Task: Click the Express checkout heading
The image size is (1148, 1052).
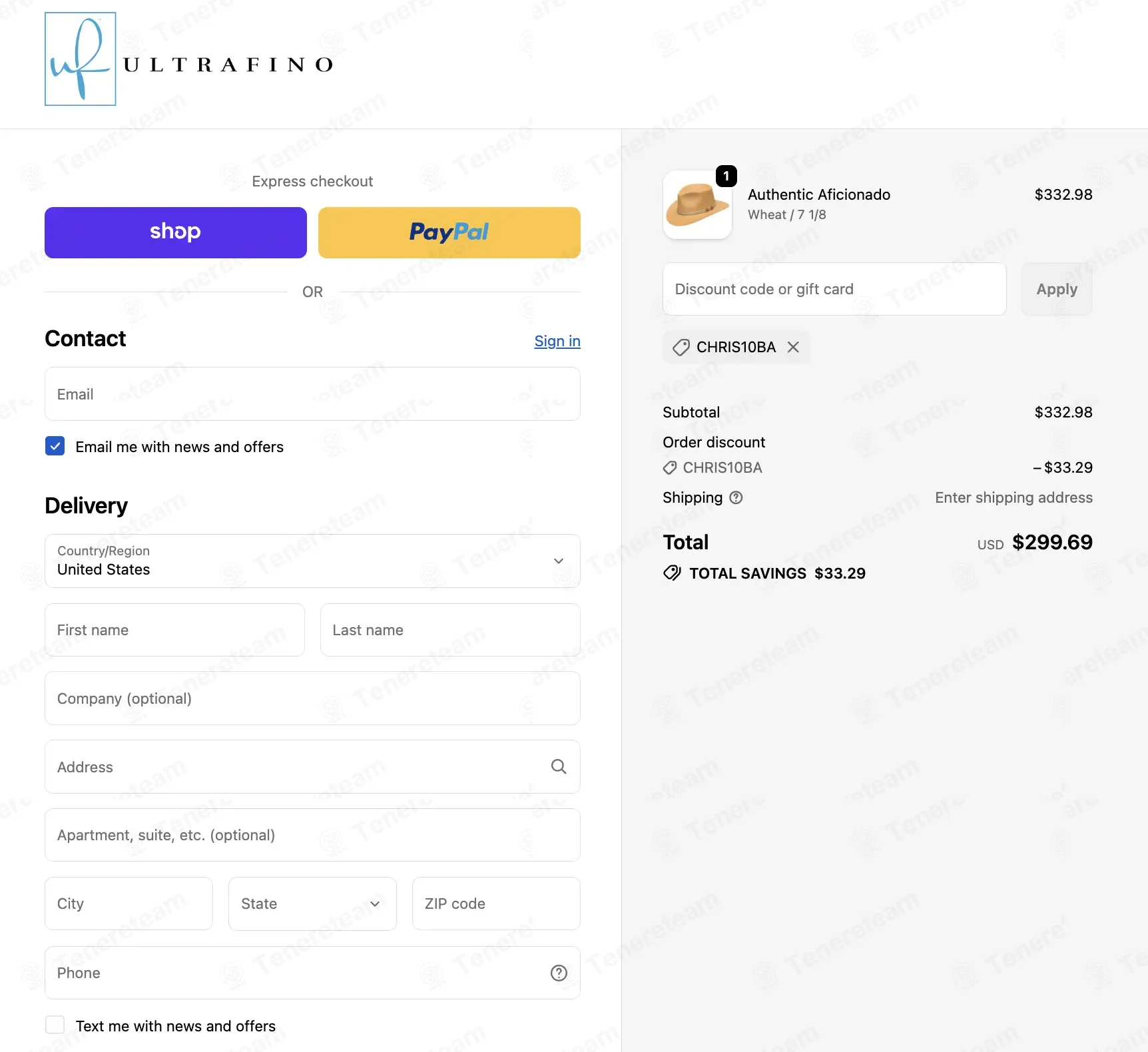Action: [x=312, y=181]
